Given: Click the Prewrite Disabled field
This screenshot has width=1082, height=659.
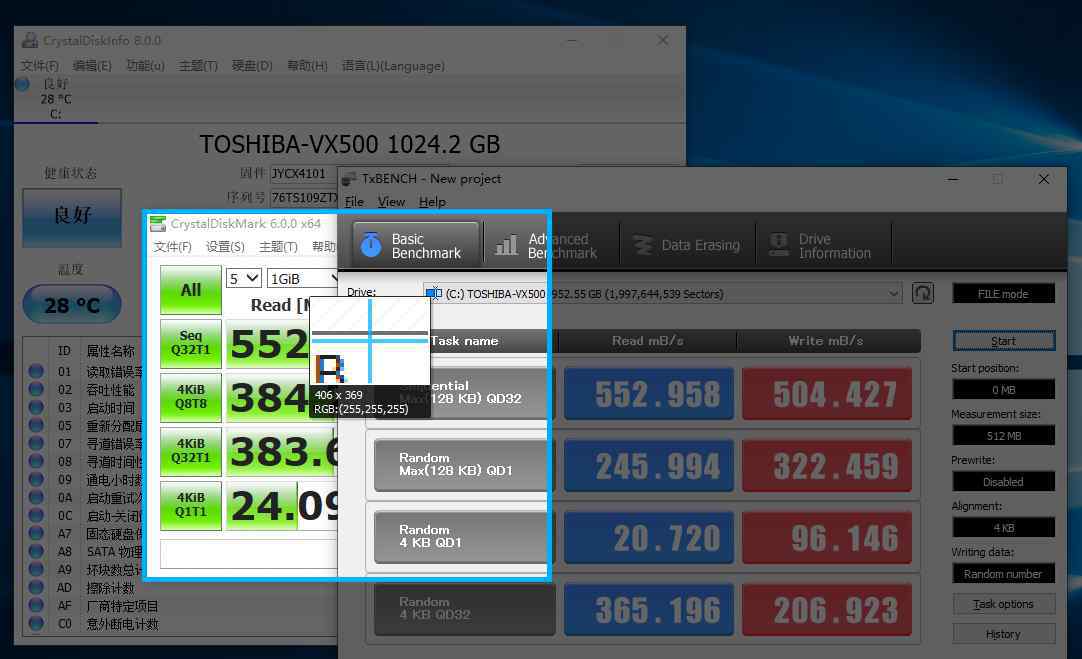Looking at the screenshot, I should tap(1003, 482).
